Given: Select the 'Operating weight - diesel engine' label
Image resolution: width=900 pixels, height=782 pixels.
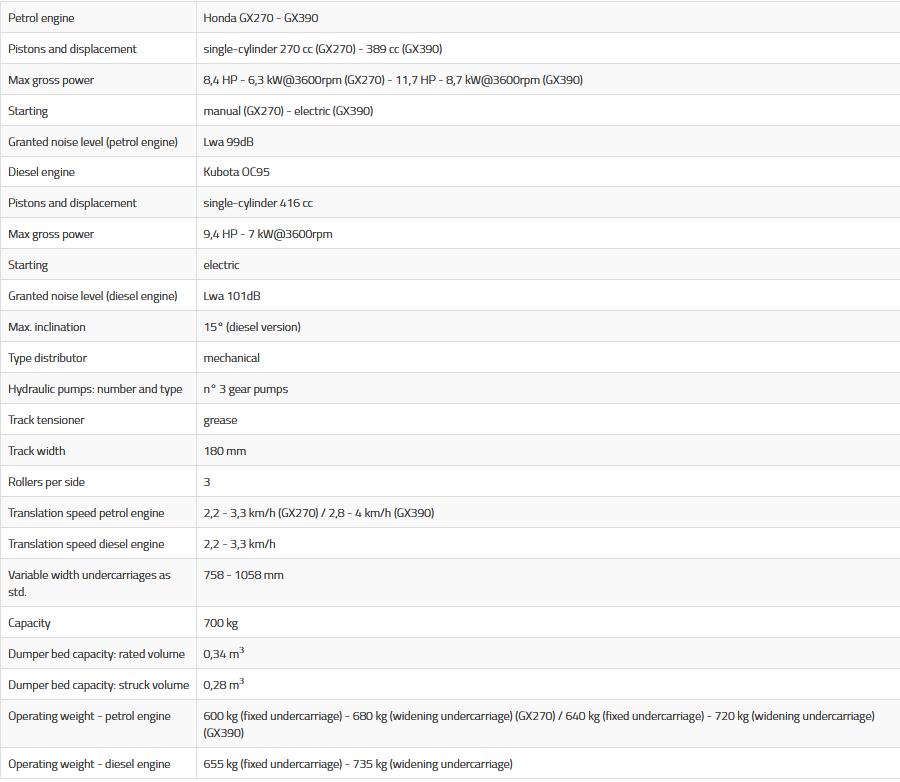Looking at the screenshot, I should click(x=89, y=764).
